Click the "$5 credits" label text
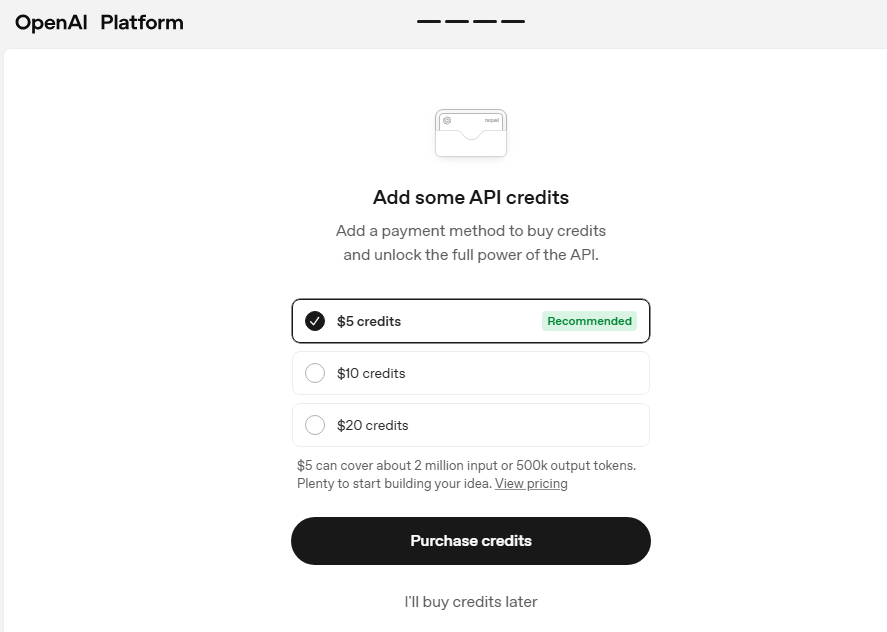The height and width of the screenshot is (632, 887). (x=369, y=321)
